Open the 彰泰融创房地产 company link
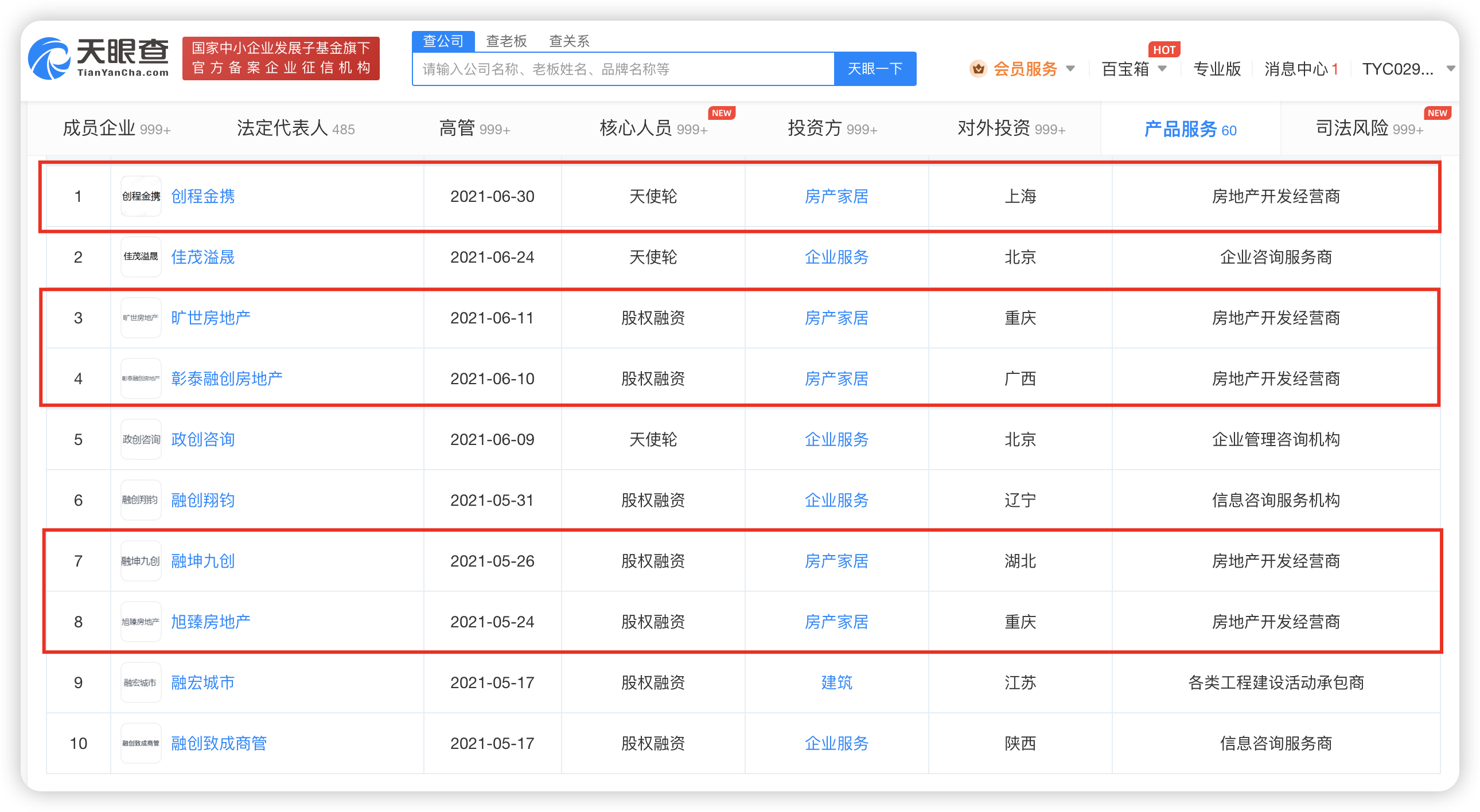This screenshot has height=812, width=1480. point(227,378)
